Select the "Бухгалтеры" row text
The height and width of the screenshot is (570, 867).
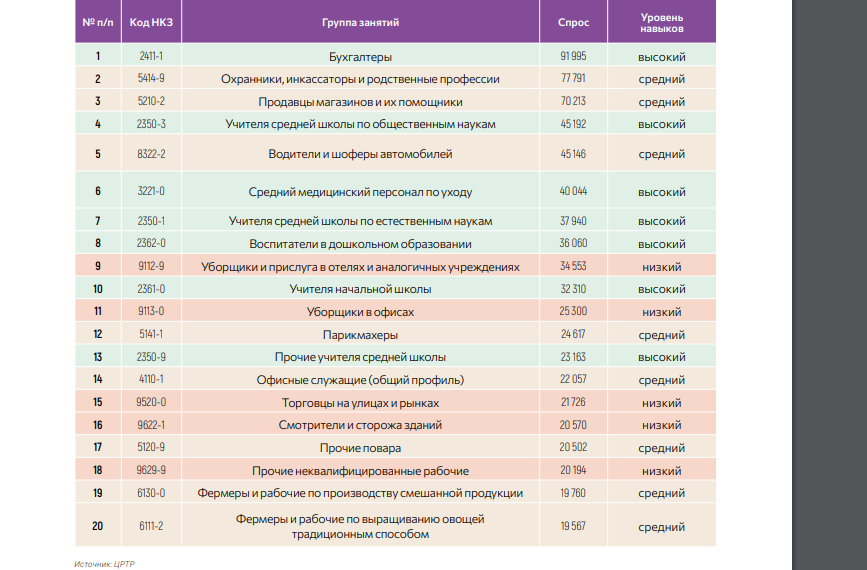360,57
